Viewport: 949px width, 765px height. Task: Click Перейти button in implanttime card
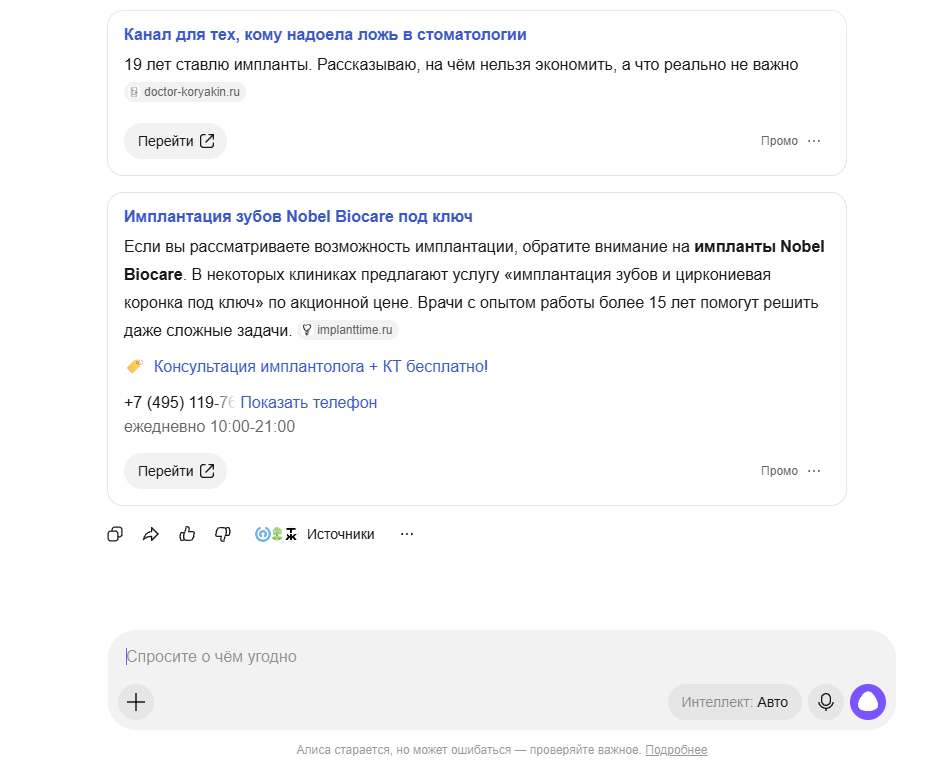pyautogui.click(x=176, y=471)
